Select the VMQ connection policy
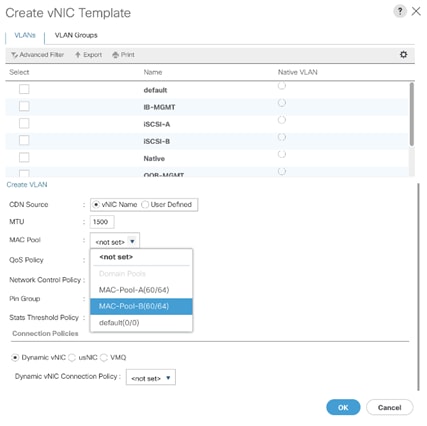The image size is (427, 426). point(104,357)
